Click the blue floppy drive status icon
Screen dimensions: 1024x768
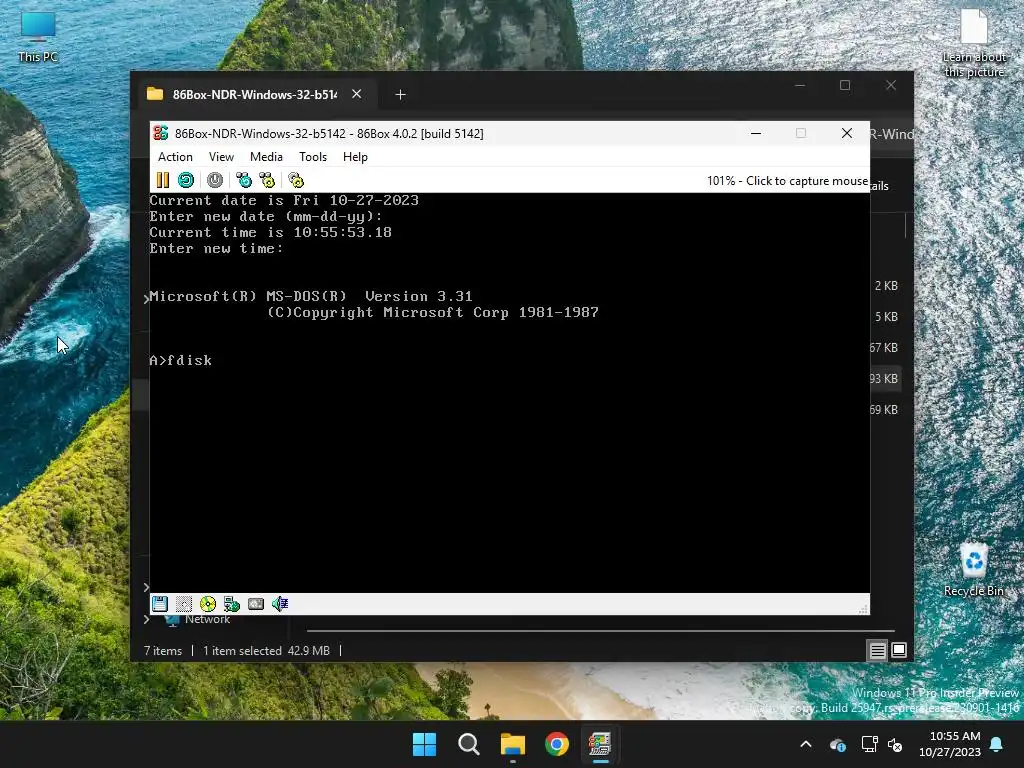(160, 604)
